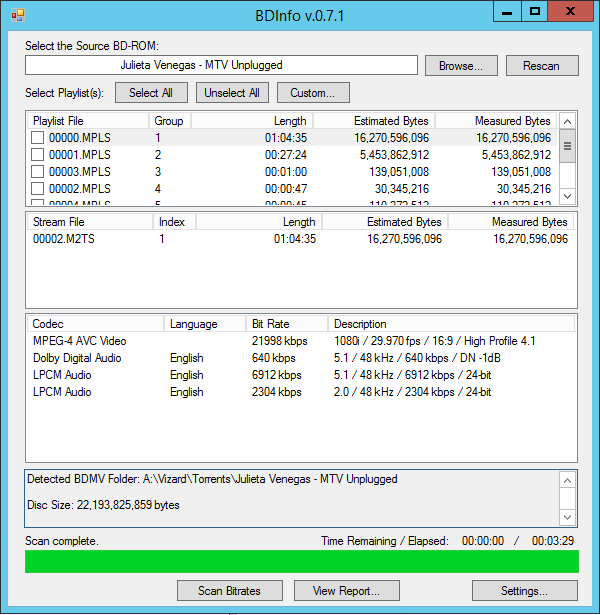Open the Custom... playlist dialog
Image resolution: width=600 pixels, height=615 pixels.
313,93
